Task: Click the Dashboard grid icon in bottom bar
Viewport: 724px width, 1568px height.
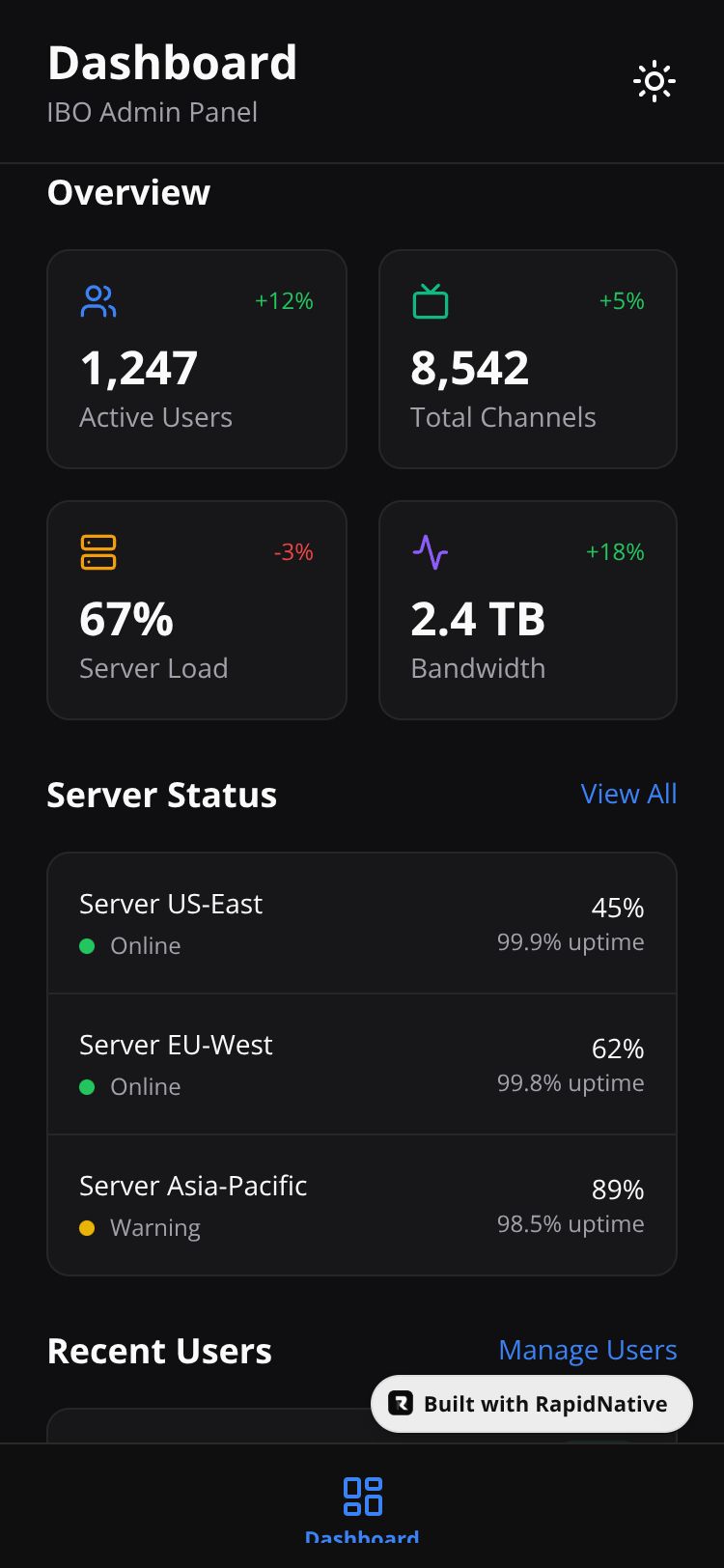Action: pos(363,1496)
